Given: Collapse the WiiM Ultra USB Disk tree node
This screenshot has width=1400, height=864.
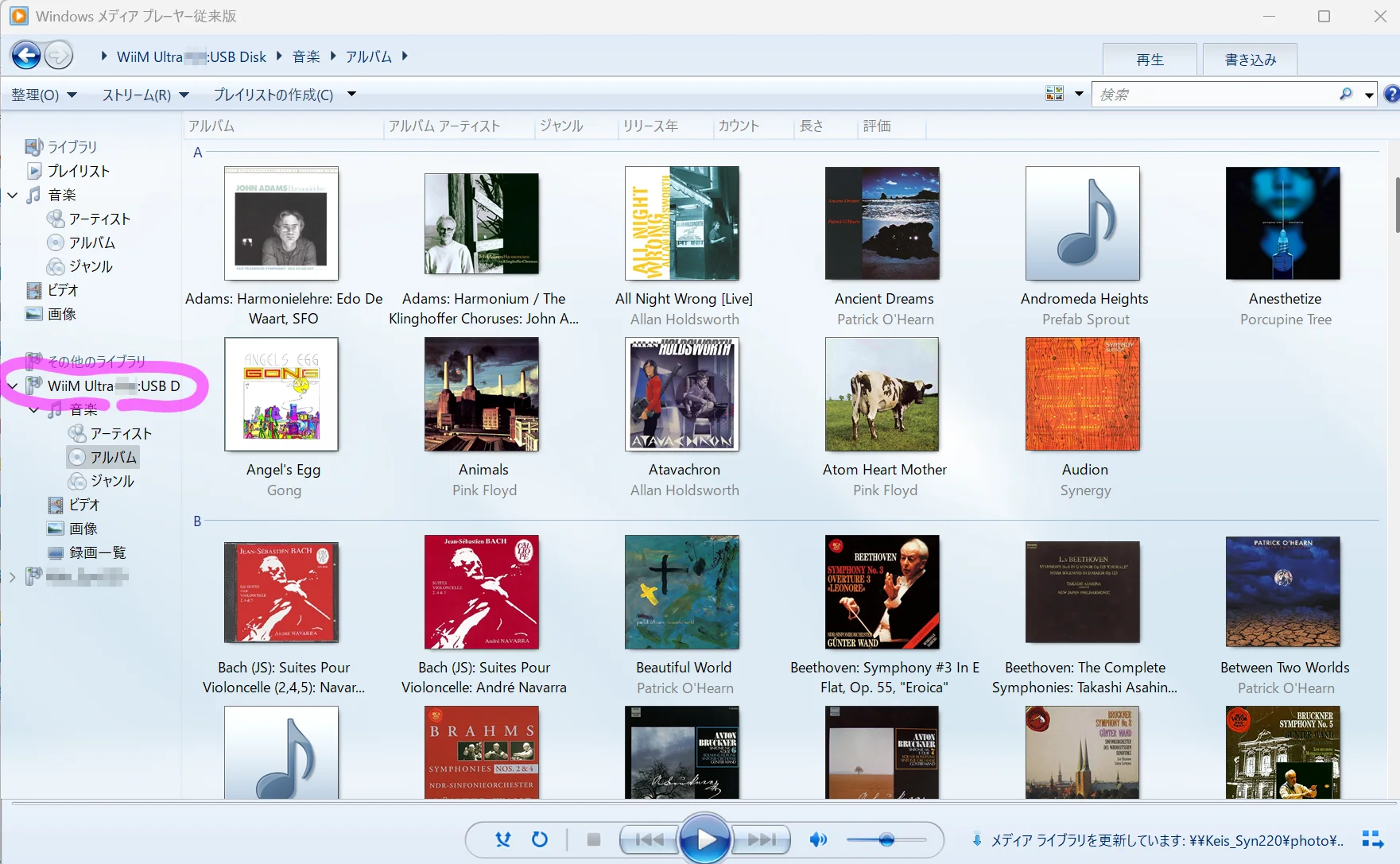Looking at the screenshot, I should pos(13,386).
